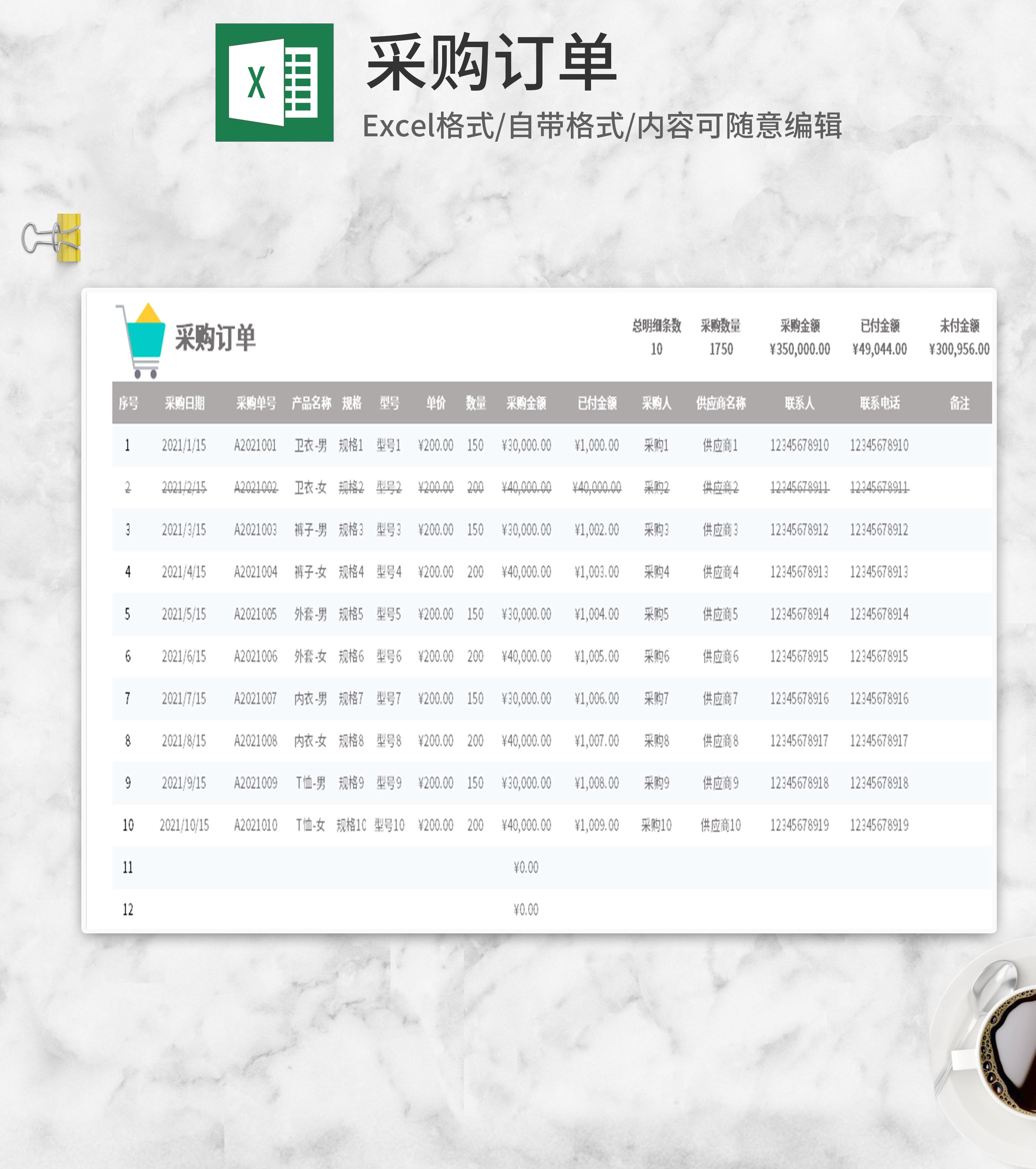Viewport: 1036px width, 1169px height.
Task: Click the green Excel logo icon
Action: pyautogui.click(x=274, y=82)
